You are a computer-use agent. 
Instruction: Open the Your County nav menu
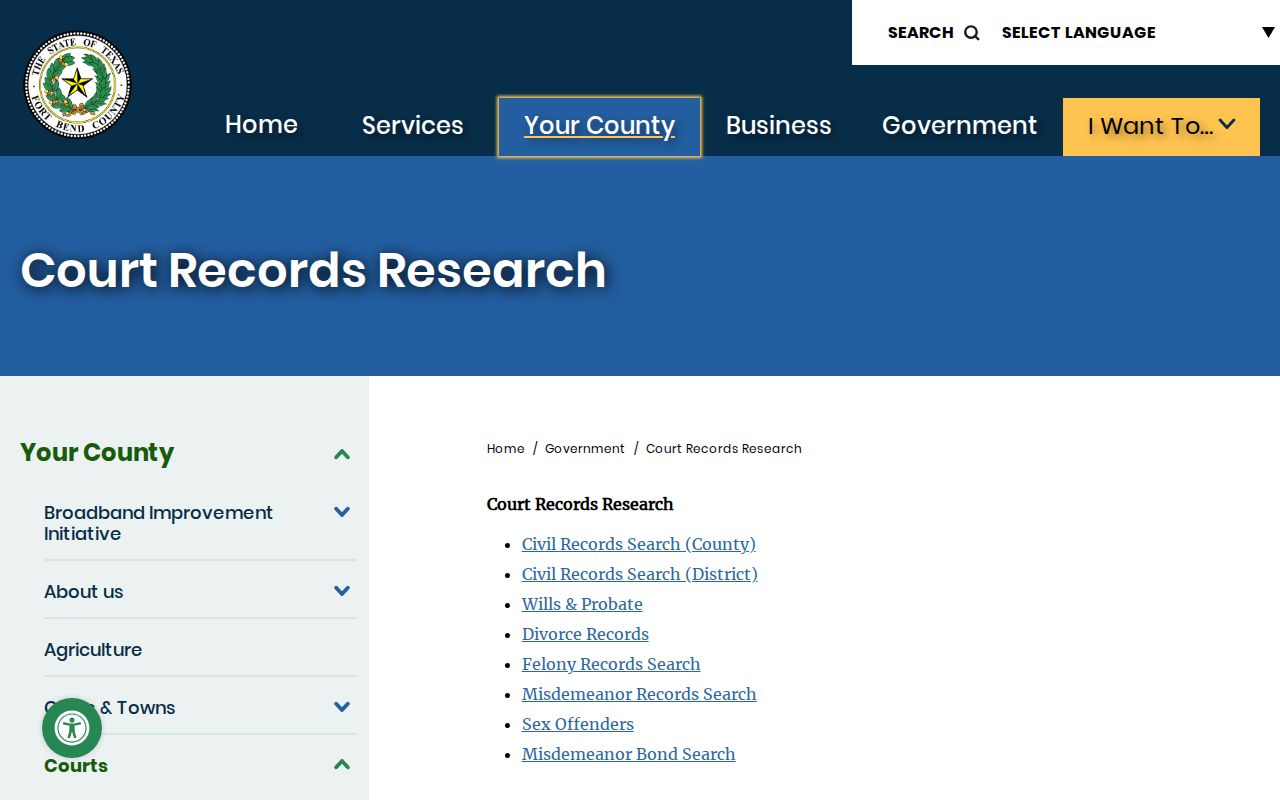tap(599, 126)
